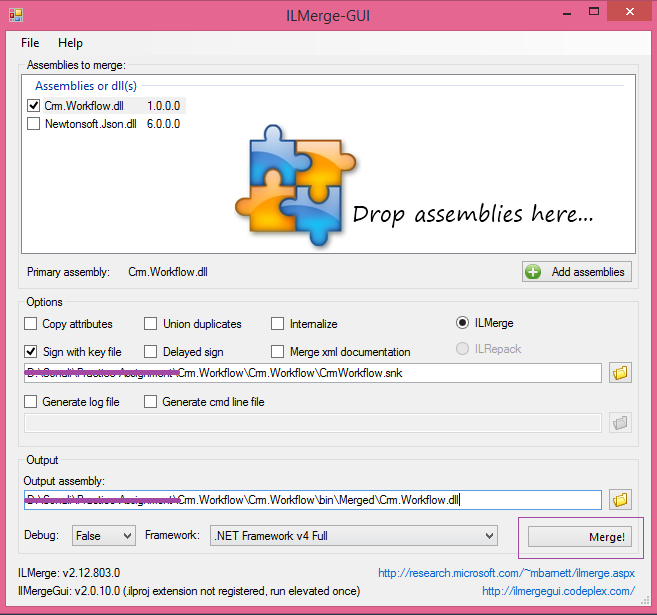Enable the Copy attributes option
Image resolution: width=657 pixels, height=615 pixels.
31,324
